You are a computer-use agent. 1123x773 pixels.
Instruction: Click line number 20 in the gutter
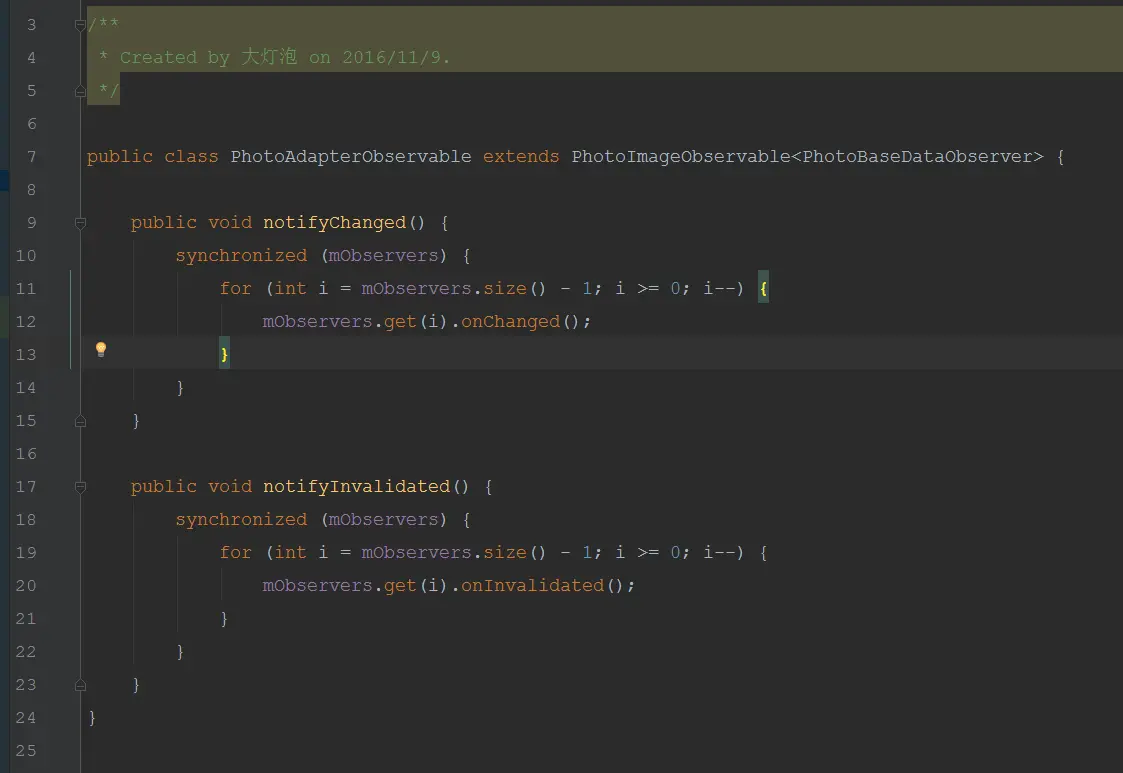[26, 585]
